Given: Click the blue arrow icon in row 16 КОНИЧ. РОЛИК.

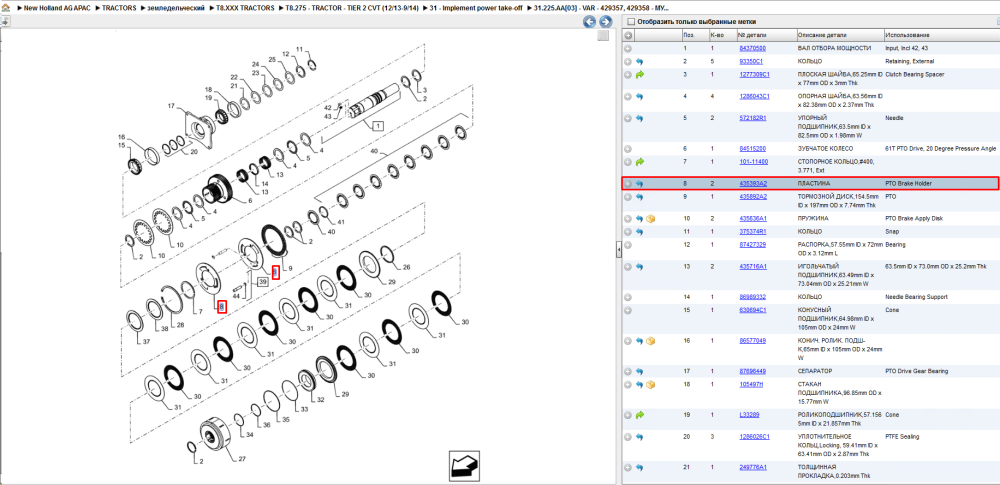Looking at the screenshot, I should point(640,341).
